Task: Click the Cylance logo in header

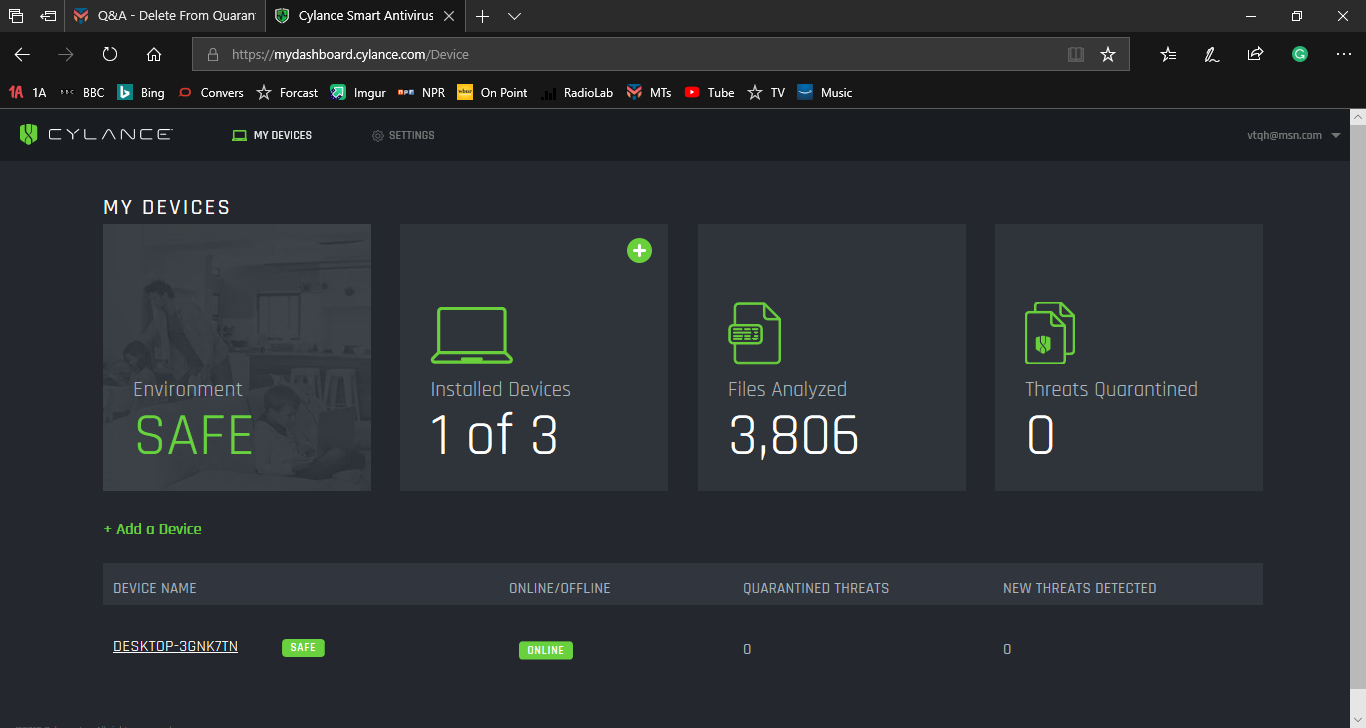Action: [96, 135]
